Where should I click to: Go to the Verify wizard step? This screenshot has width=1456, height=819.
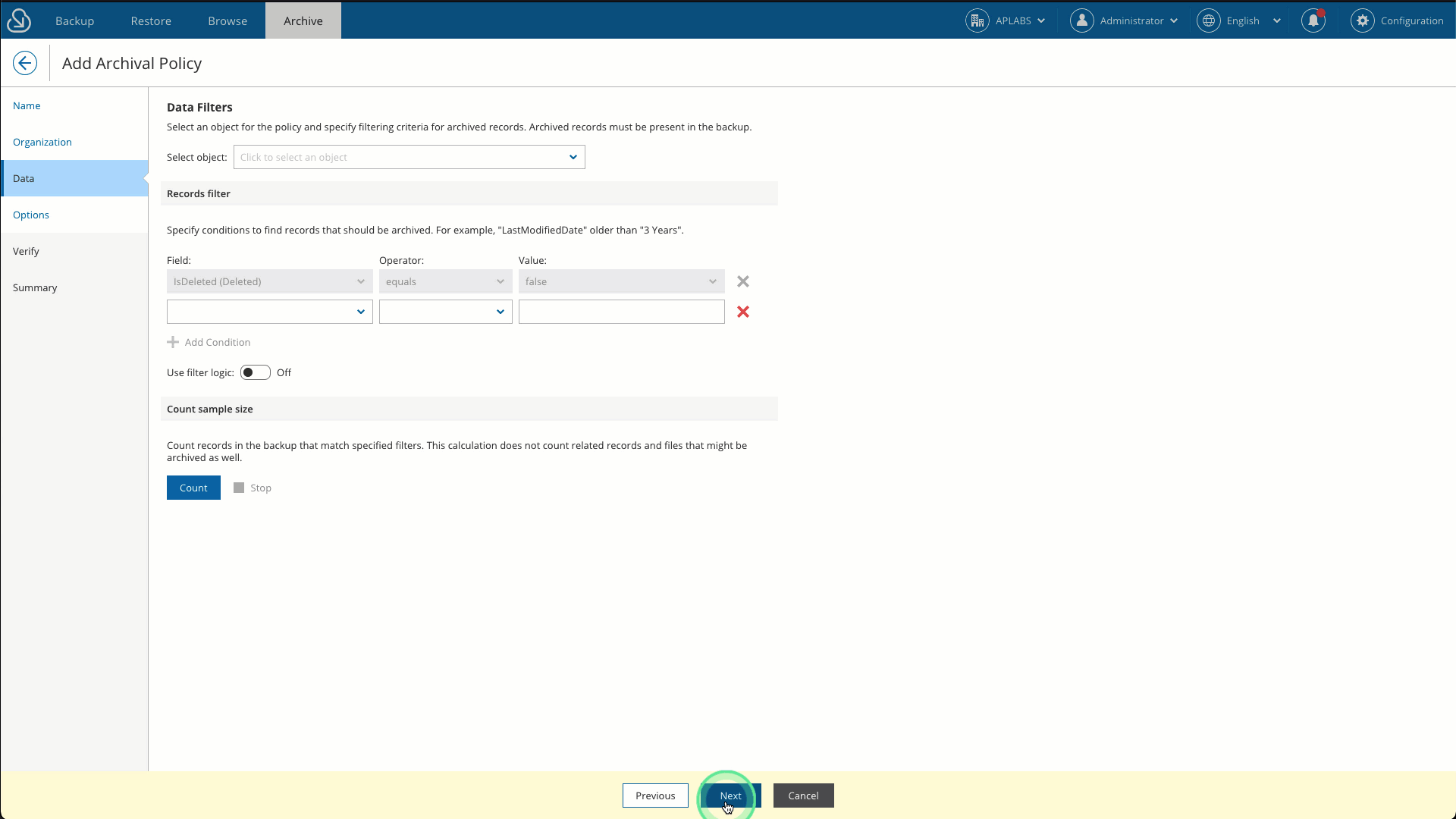[74, 251]
